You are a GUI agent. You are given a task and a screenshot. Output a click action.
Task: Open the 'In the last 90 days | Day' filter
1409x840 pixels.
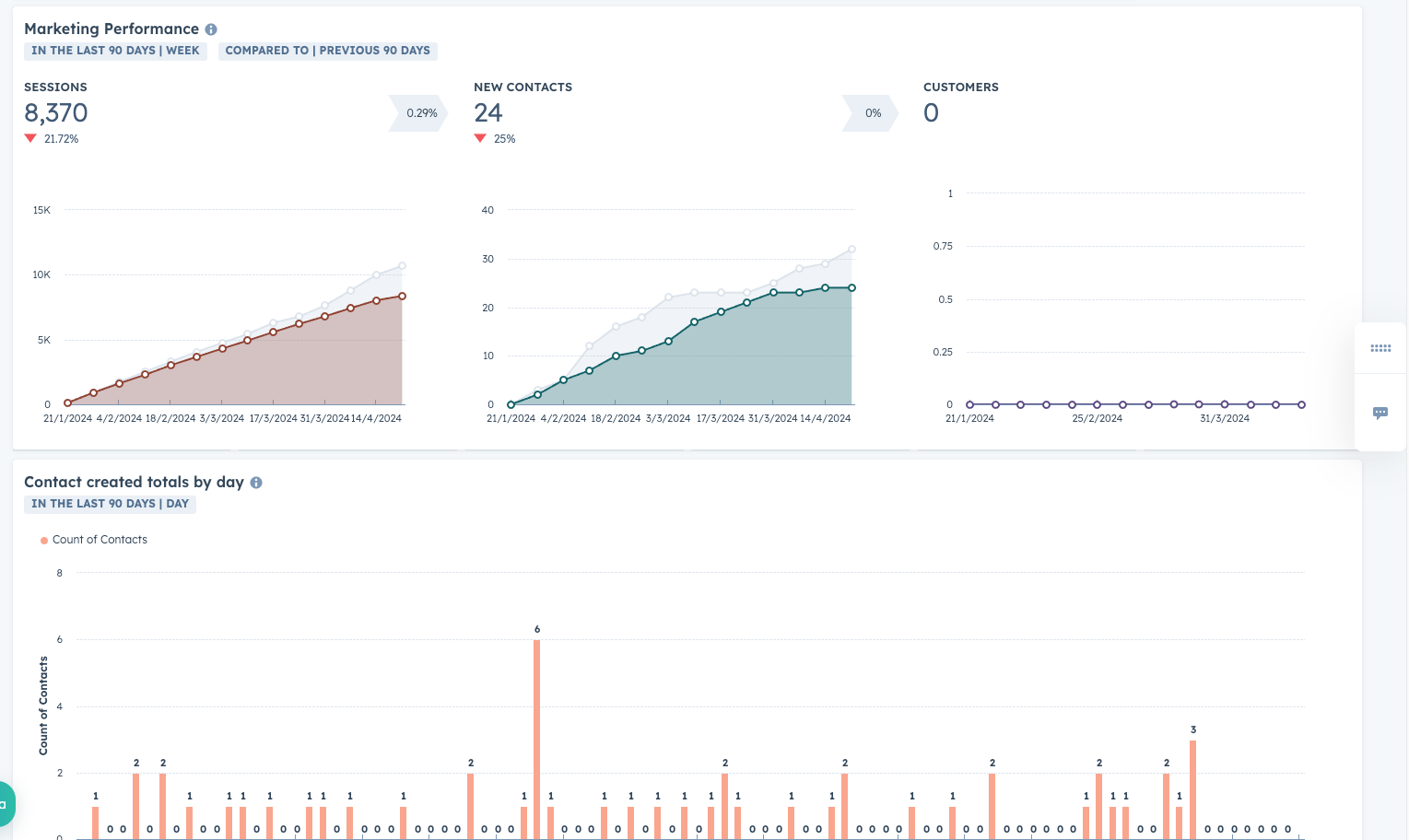tap(110, 504)
